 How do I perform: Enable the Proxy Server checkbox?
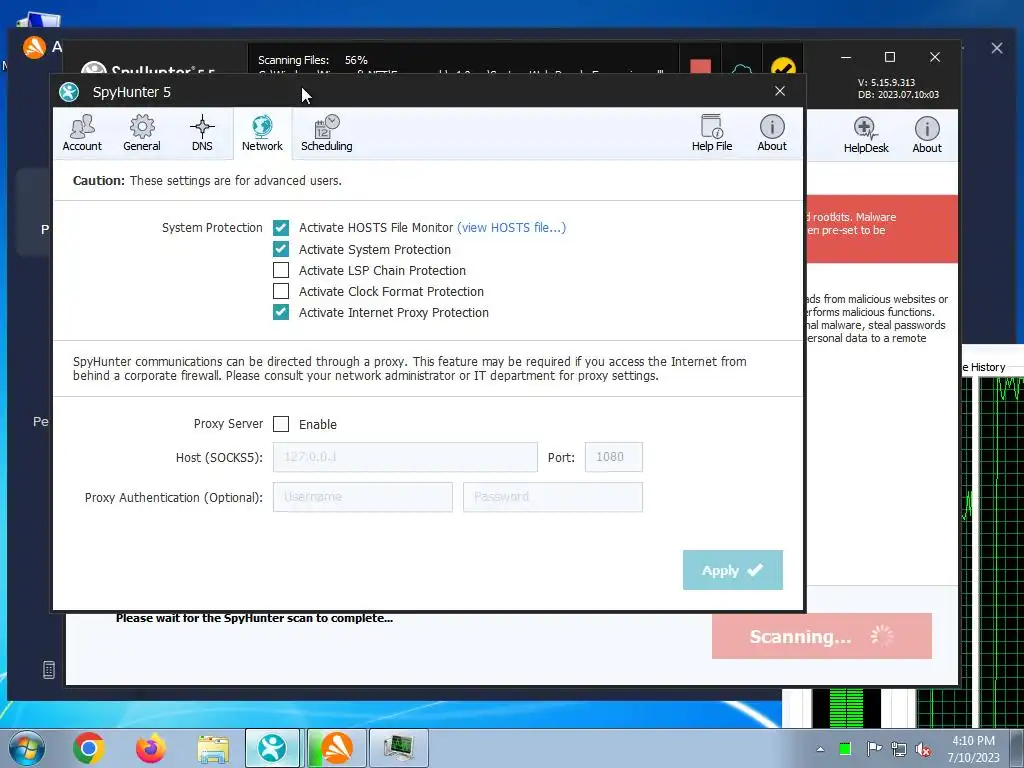pyautogui.click(x=281, y=424)
